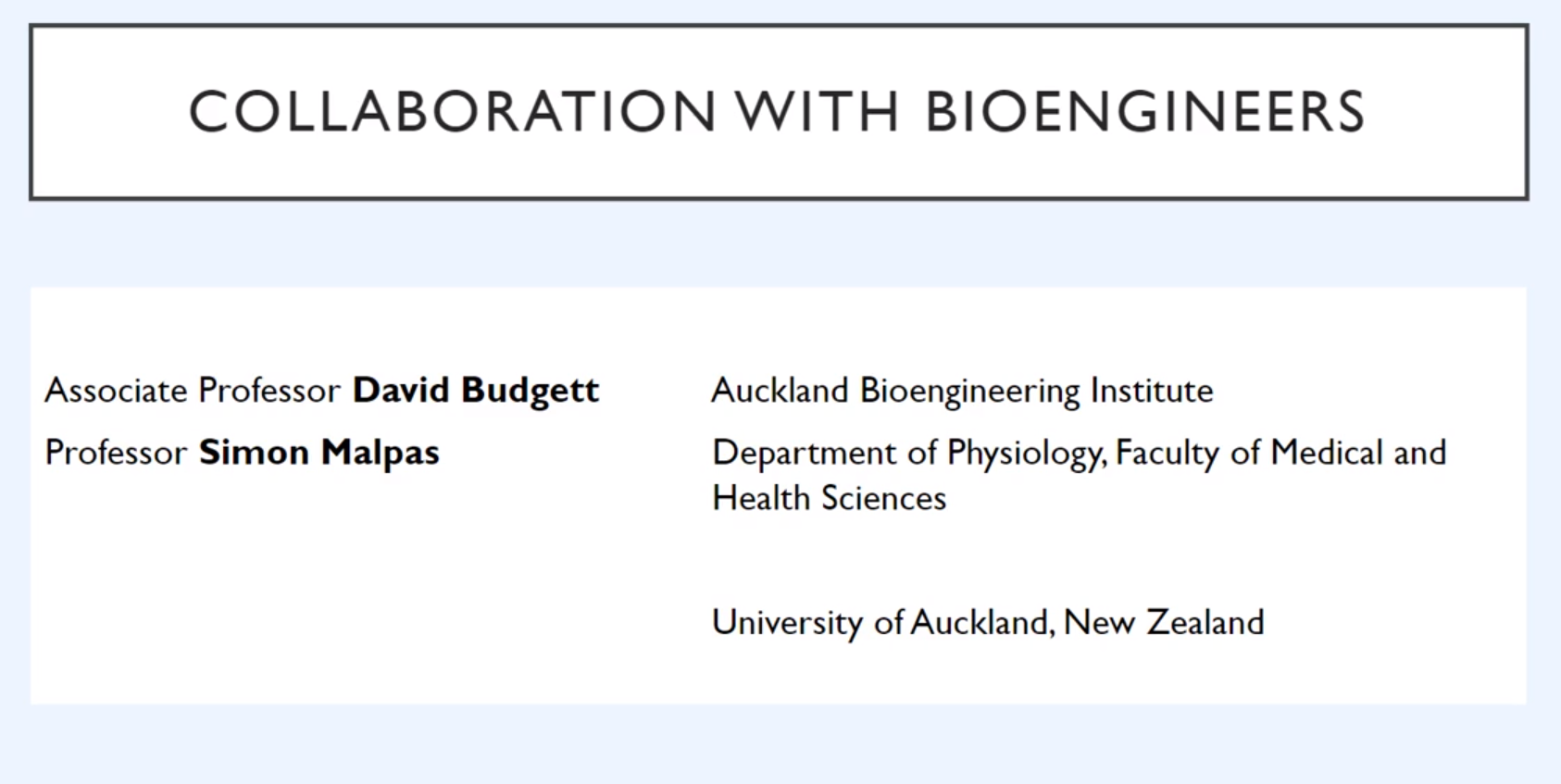
Task: Click the word "Bioengineering" in the affiliation
Action: [969, 392]
